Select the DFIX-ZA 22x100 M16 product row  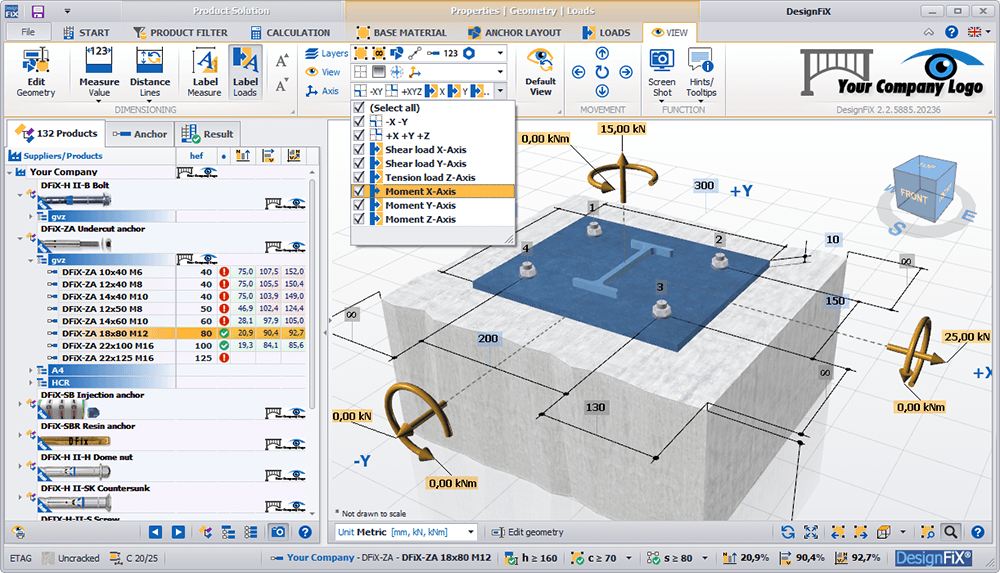pos(107,345)
